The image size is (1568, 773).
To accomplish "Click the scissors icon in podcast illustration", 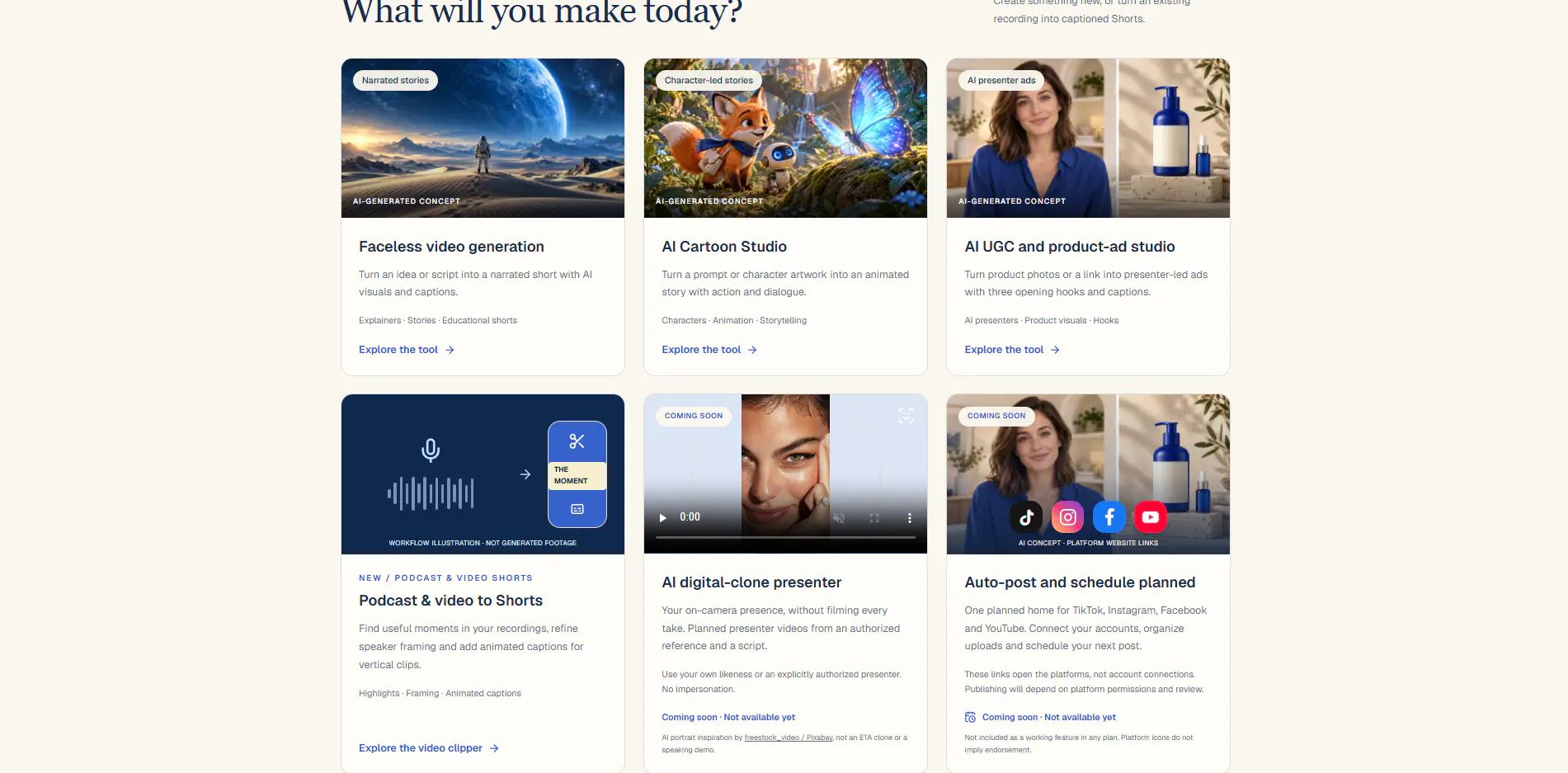I will coord(577,441).
